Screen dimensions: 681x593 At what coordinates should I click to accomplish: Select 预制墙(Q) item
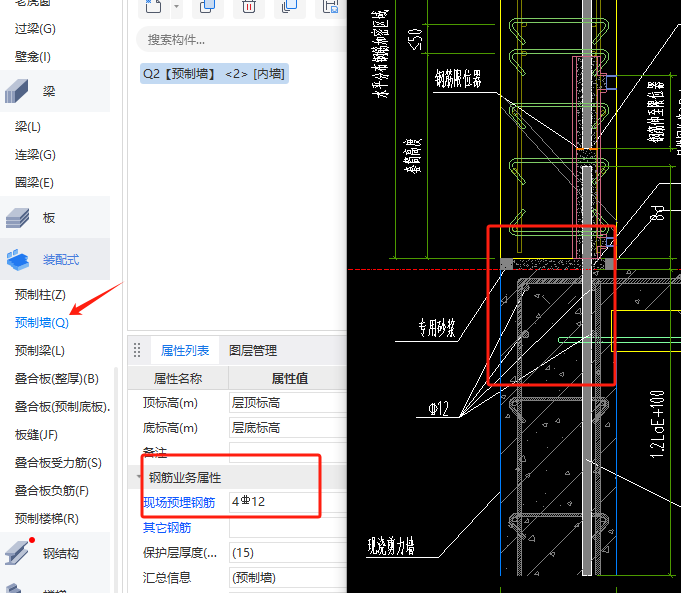(42, 322)
